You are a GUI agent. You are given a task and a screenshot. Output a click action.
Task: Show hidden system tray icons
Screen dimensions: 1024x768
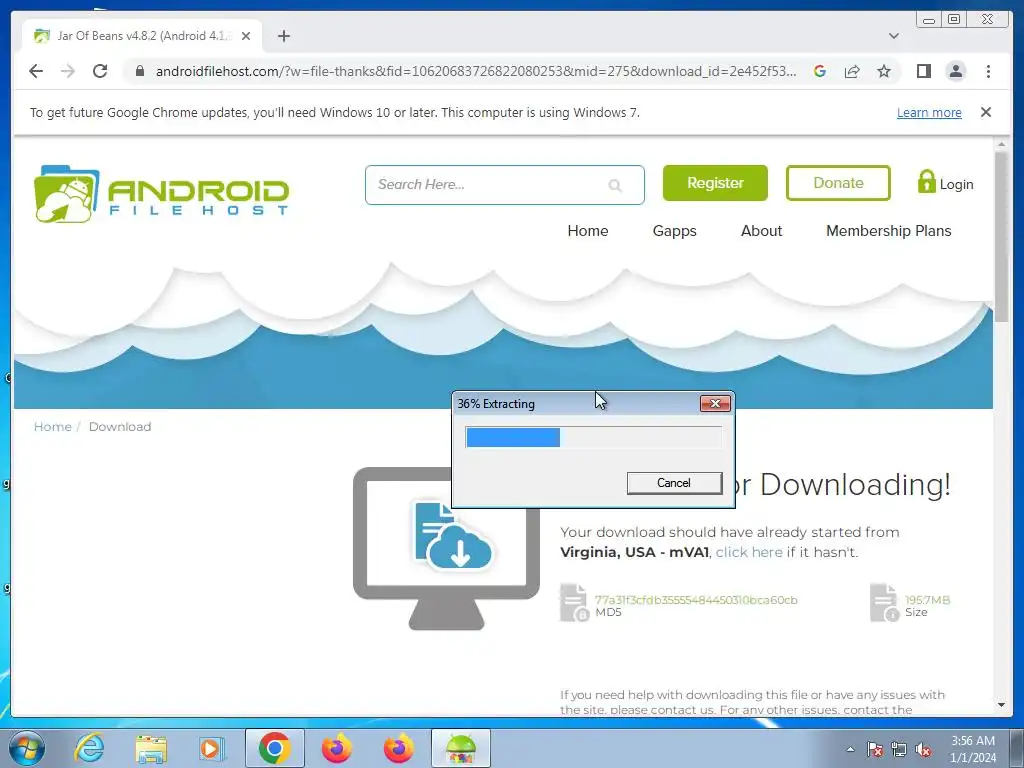point(850,749)
